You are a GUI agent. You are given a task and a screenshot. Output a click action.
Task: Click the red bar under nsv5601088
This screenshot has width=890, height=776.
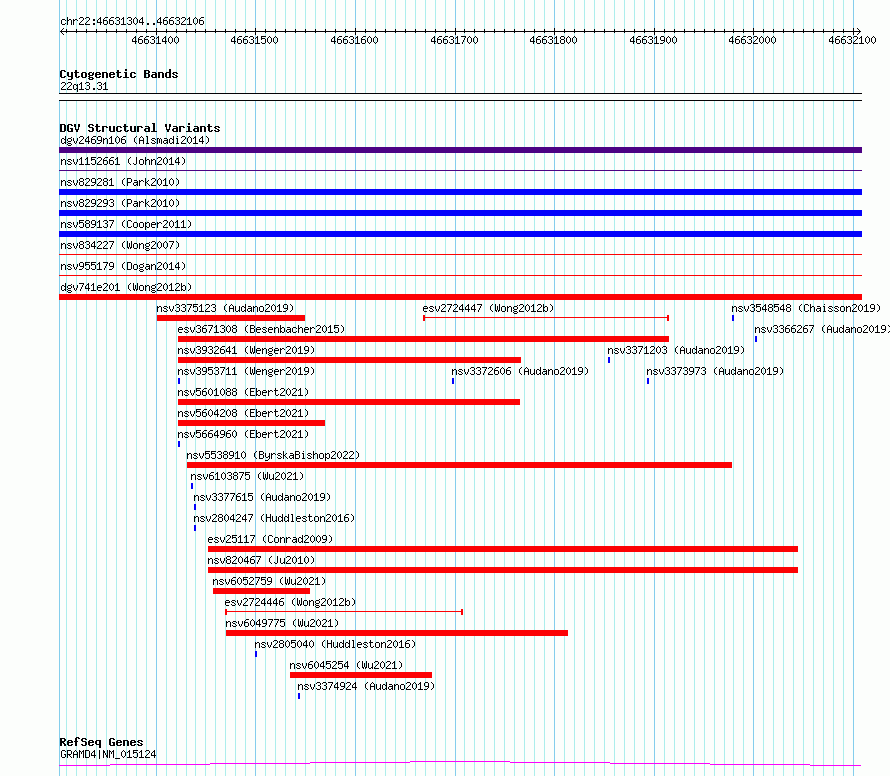349,402
